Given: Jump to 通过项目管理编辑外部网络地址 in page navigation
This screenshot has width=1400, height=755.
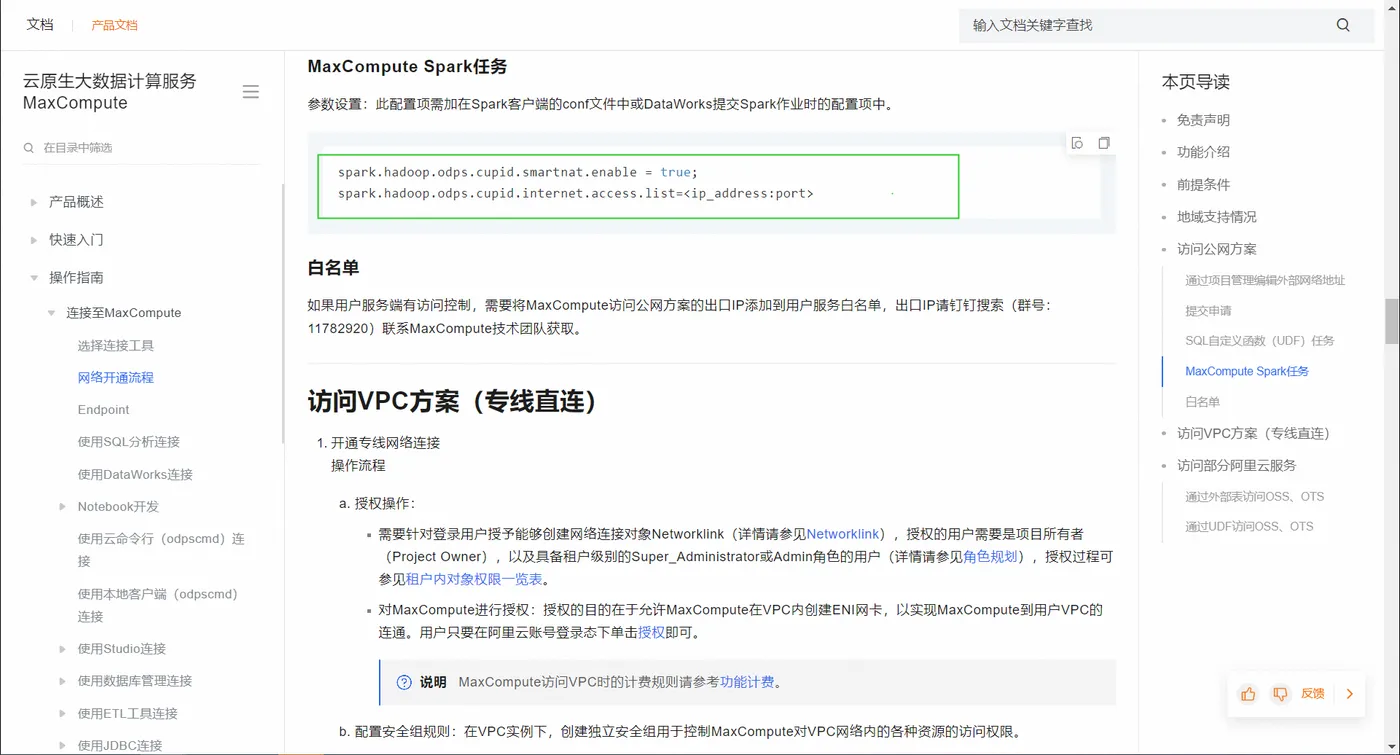Looking at the screenshot, I should click(1265, 281).
